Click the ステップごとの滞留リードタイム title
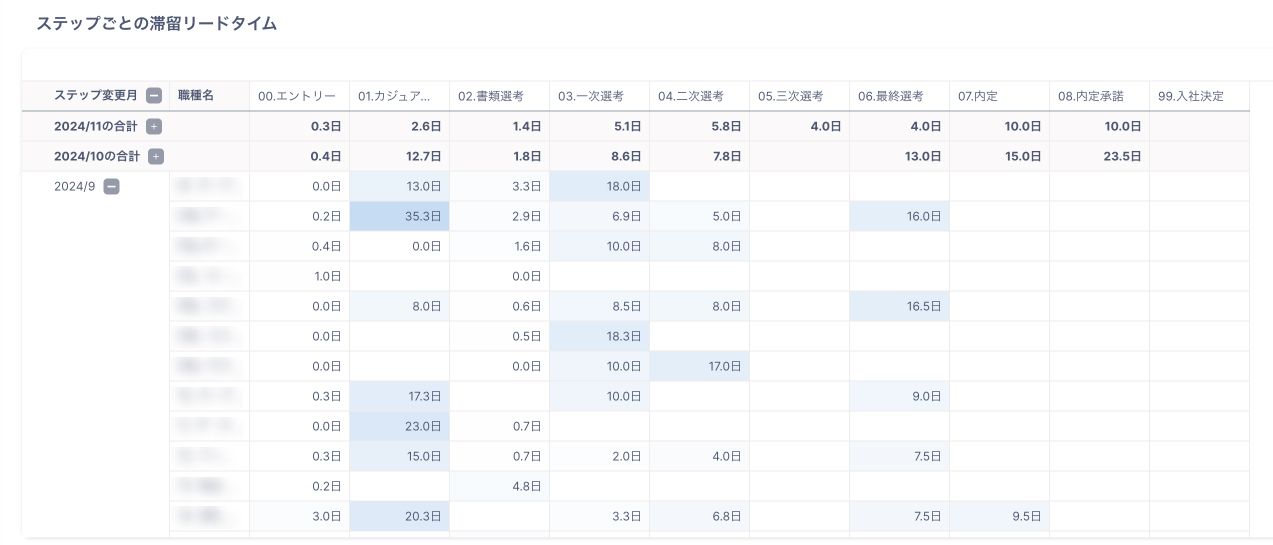This screenshot has width=1273, height=545. (x=157, y=24)
